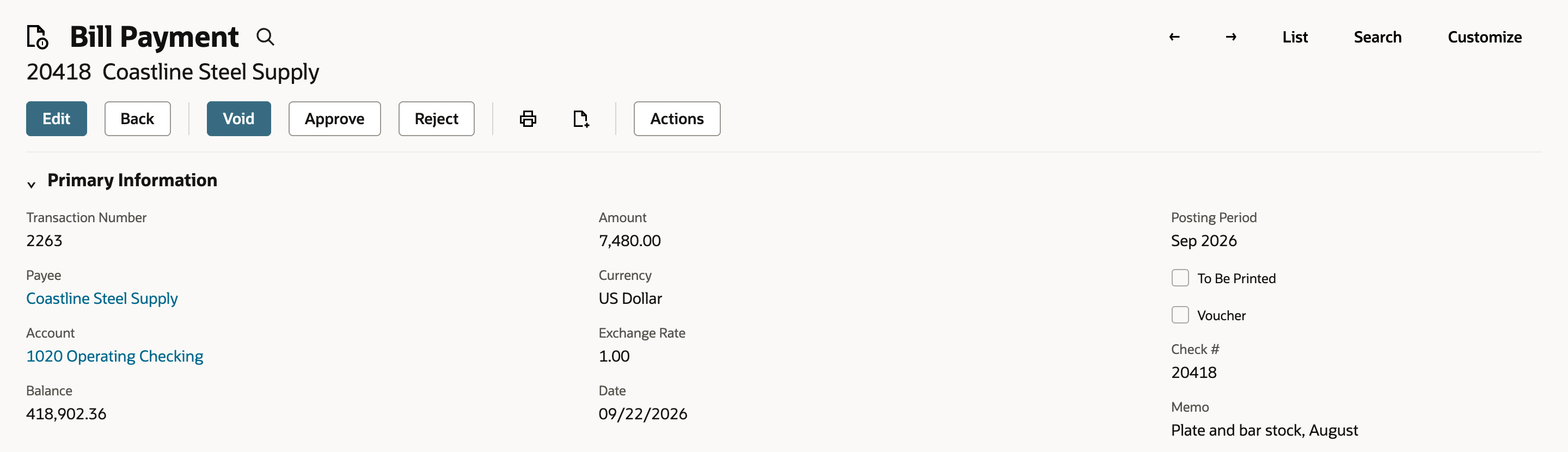
Task: Select the currency value US Dollar
Action: point(630,298)
